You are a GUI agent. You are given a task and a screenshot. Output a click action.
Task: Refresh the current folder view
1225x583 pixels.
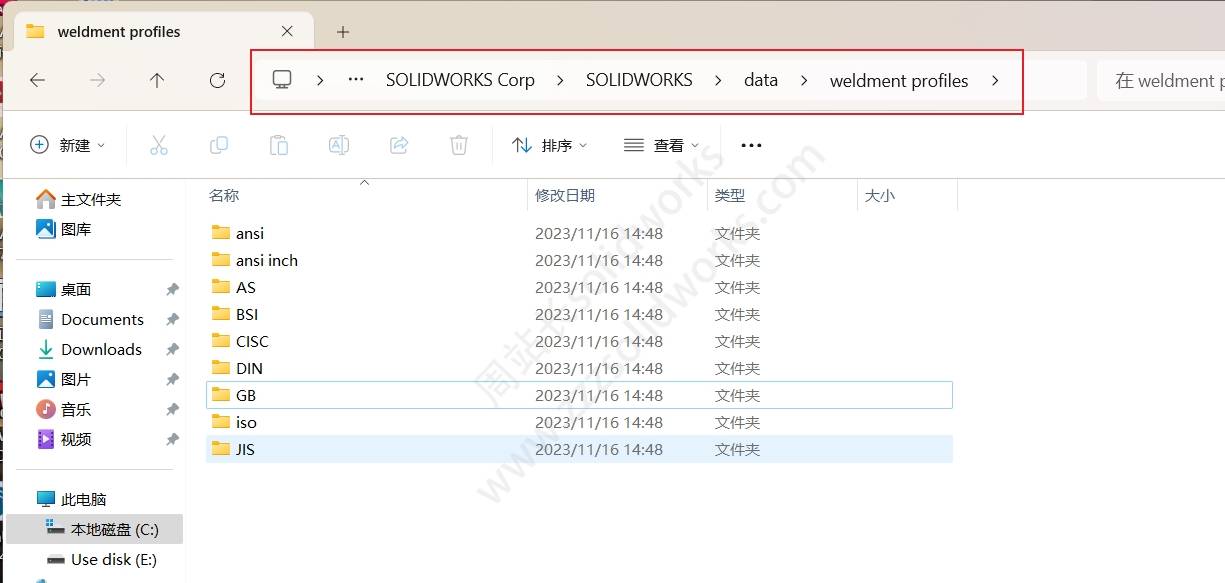click(x=217, y=80)
